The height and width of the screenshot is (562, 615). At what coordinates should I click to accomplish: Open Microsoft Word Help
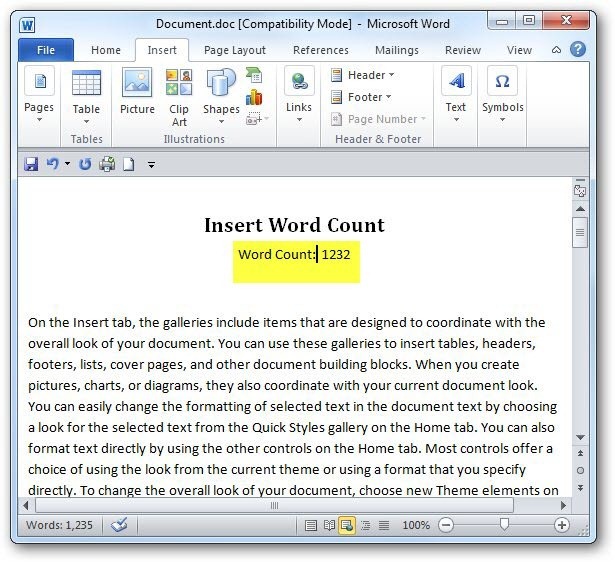(x=578, y=50)
